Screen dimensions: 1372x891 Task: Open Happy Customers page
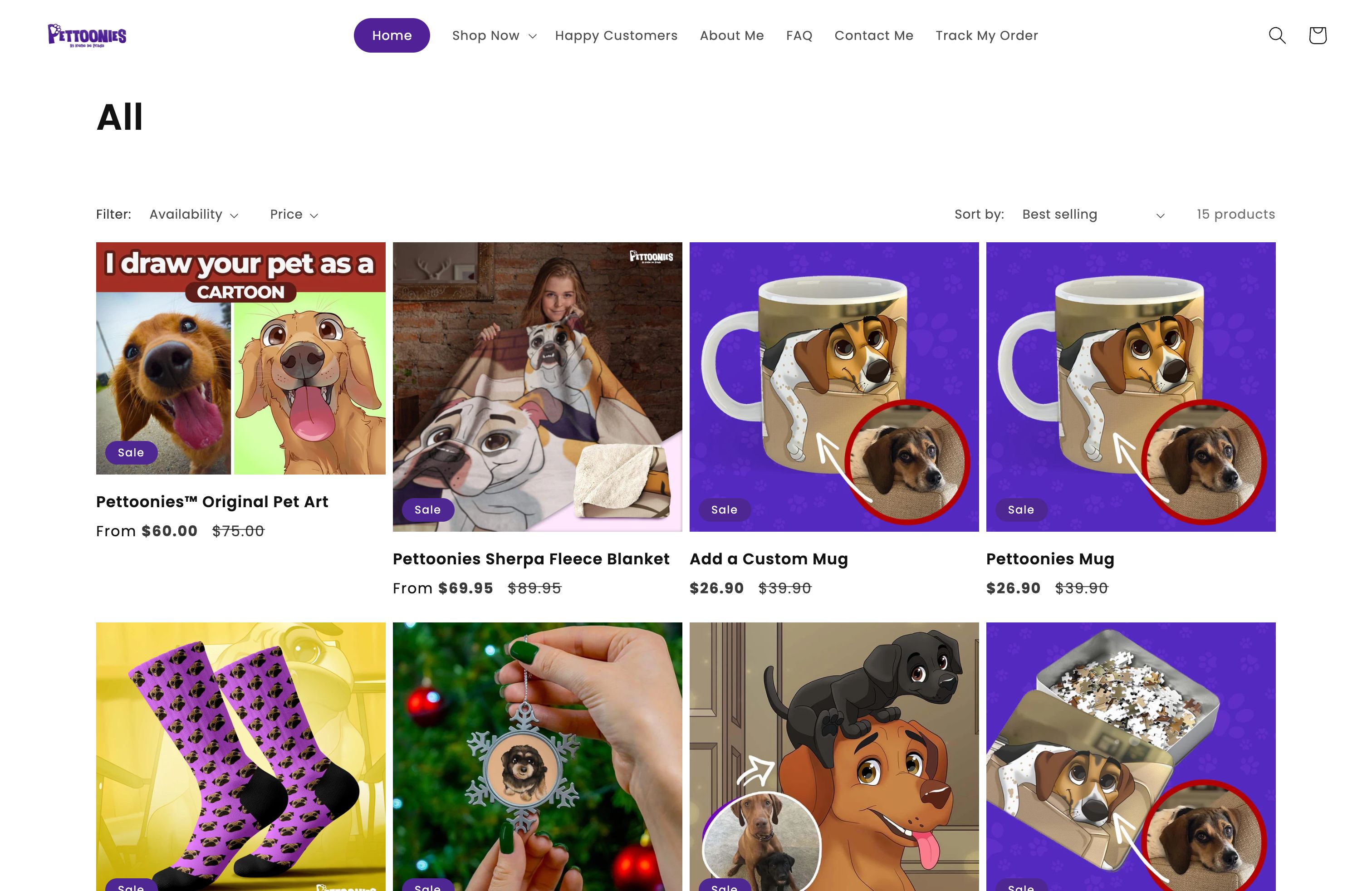click(616, 36)
